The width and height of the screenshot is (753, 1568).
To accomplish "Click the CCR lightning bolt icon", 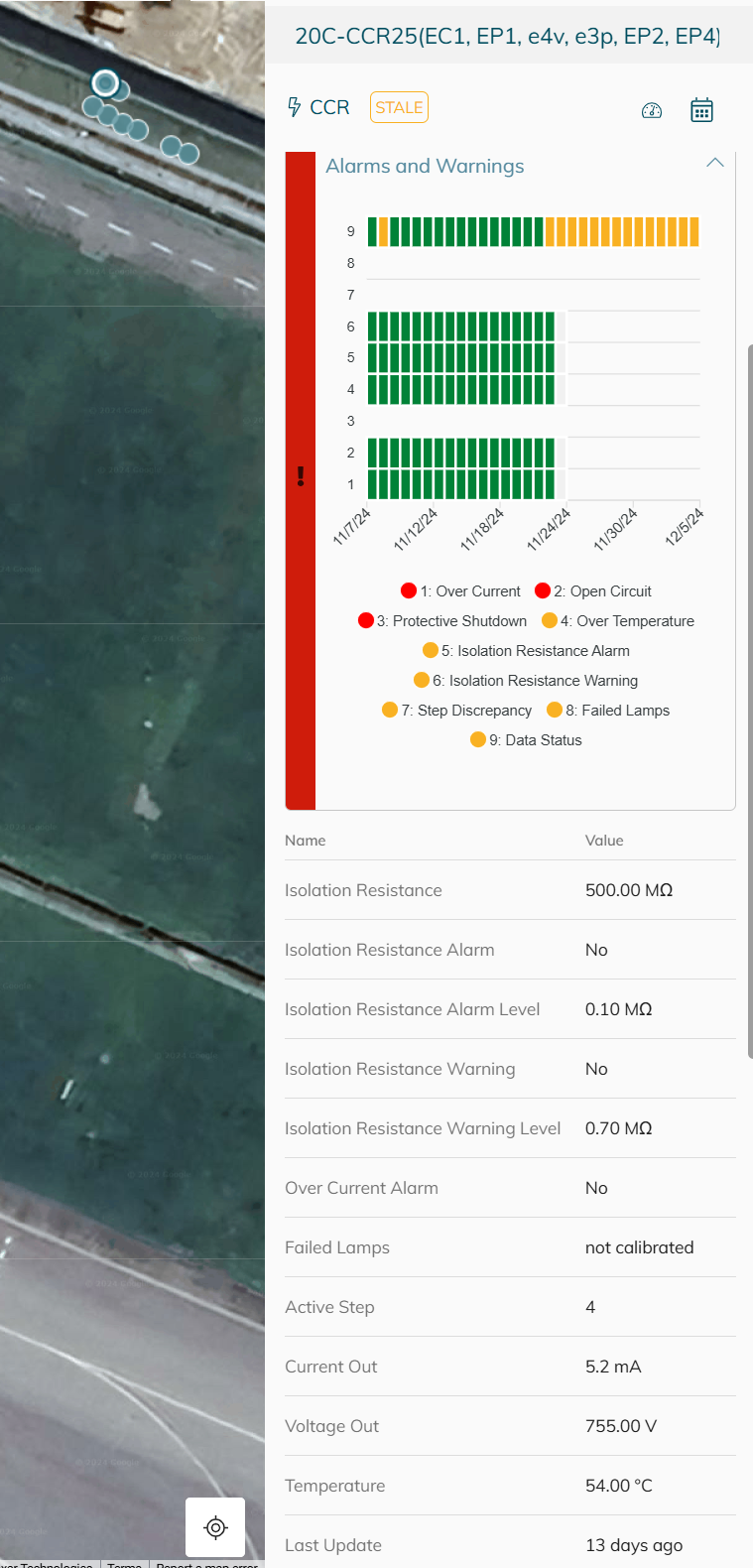I will pos(294,107).
